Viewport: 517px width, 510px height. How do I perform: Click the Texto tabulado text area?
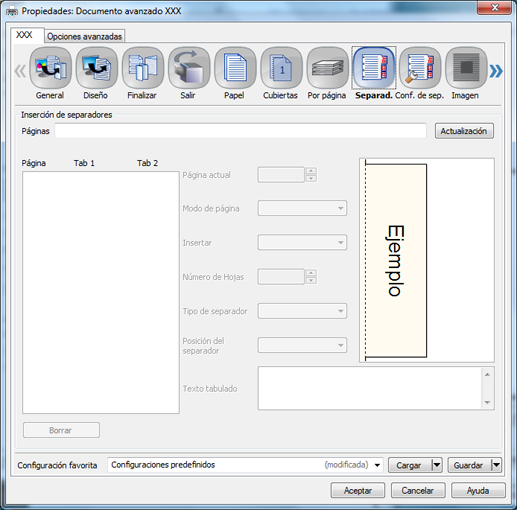click(x=376, y=388)
